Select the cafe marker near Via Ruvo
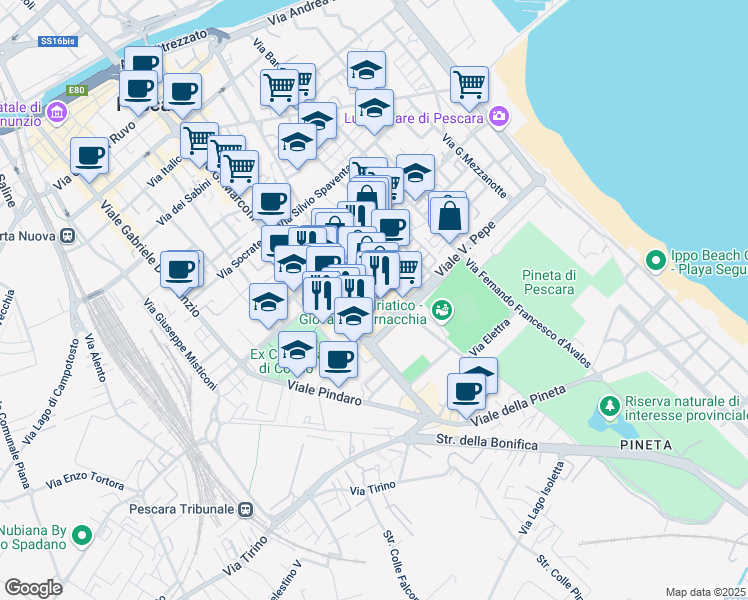This screenshot has width=748, height=600. [x=89, y=157]
